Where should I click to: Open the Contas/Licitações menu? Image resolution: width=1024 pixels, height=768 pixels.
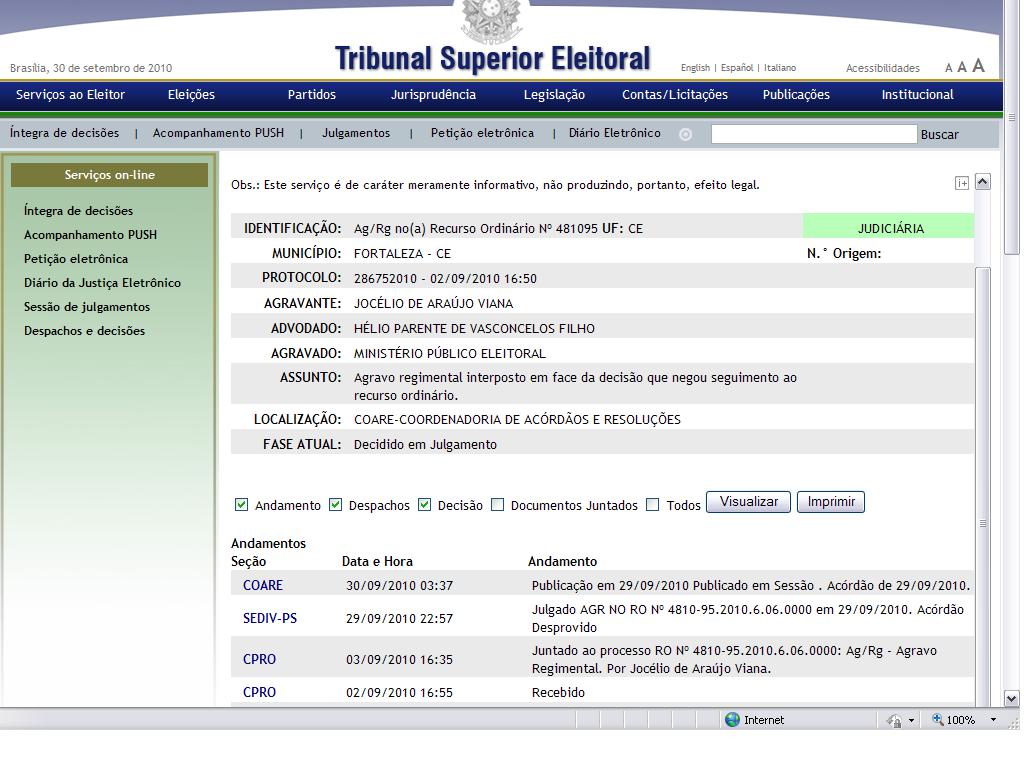click(675, 95)
